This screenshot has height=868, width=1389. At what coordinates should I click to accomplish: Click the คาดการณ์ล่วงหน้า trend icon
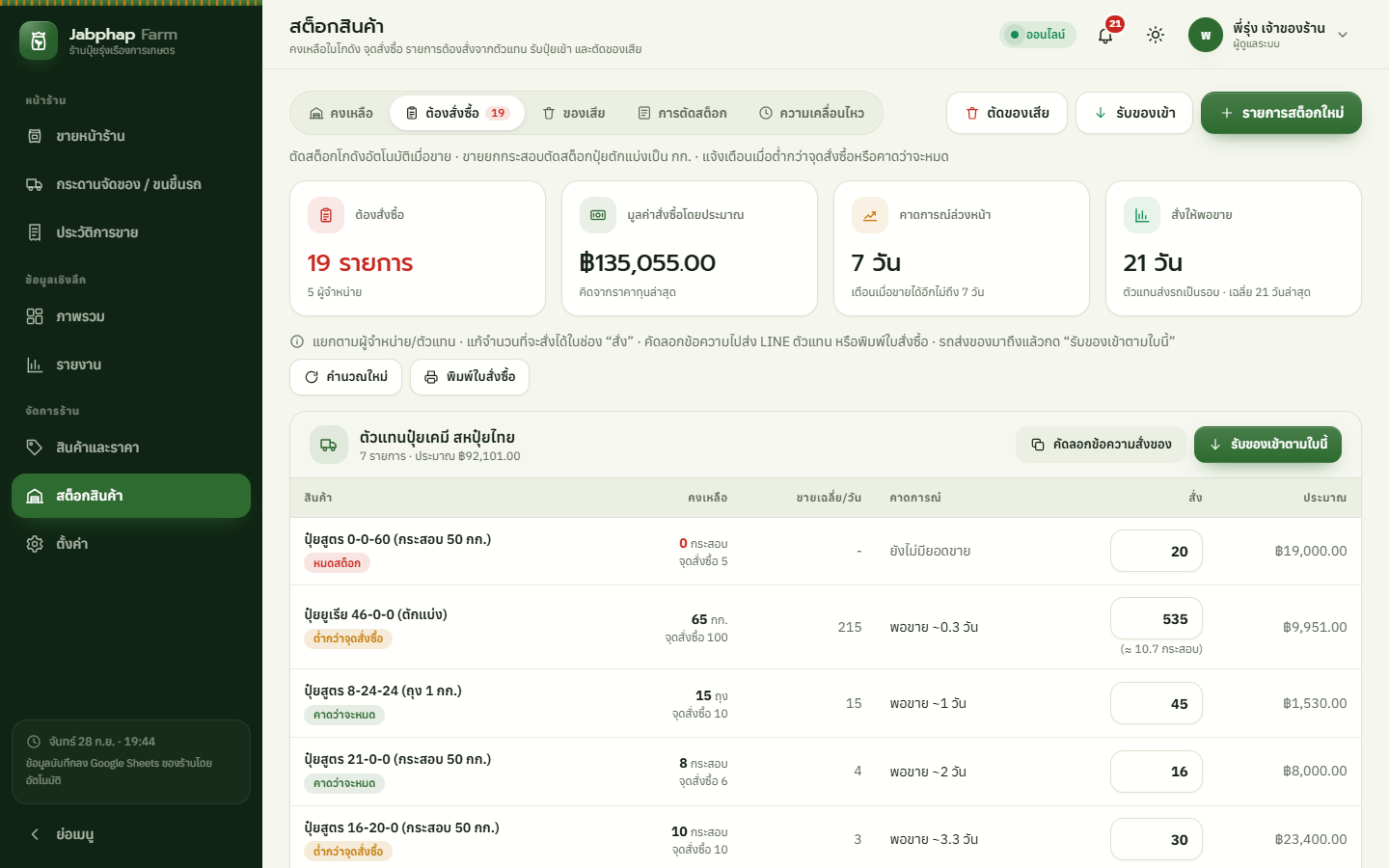[x=870, y=215]
